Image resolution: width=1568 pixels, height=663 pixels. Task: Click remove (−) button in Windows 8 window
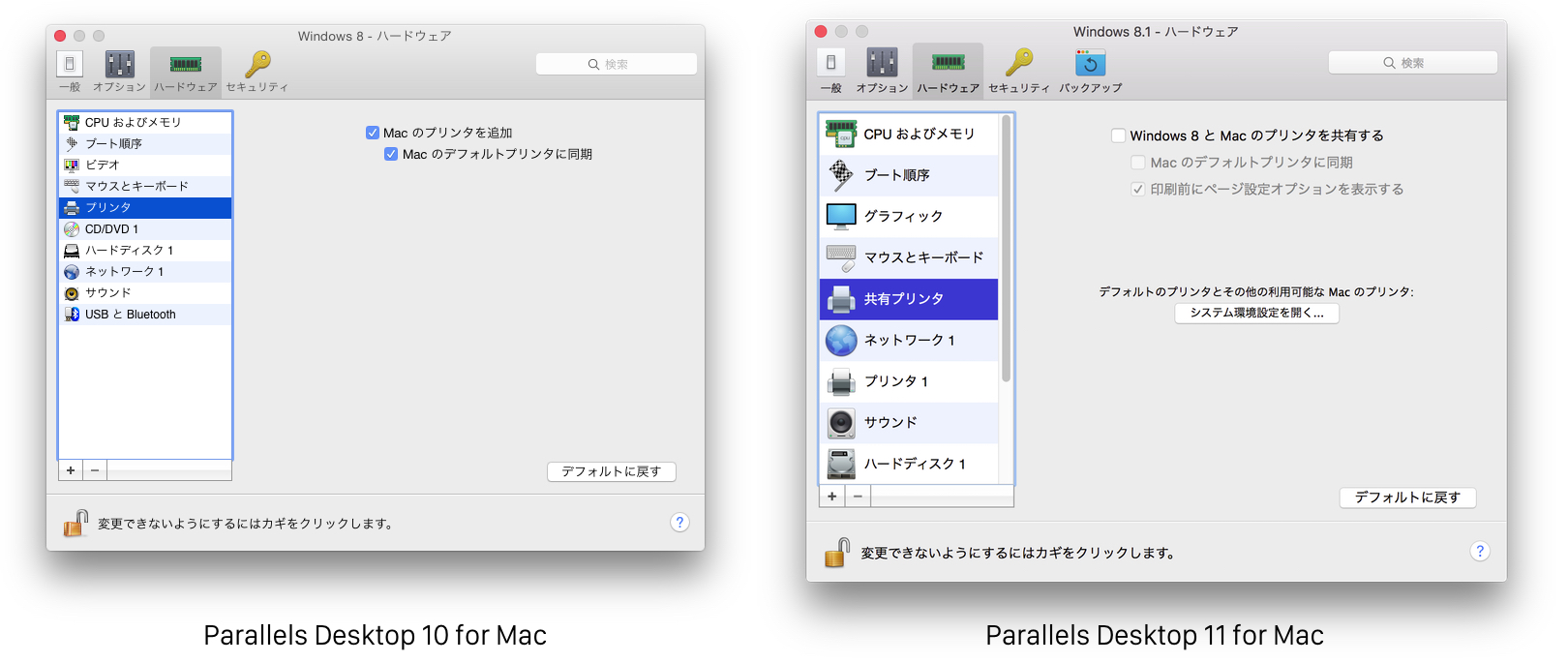tap(95, 470)
